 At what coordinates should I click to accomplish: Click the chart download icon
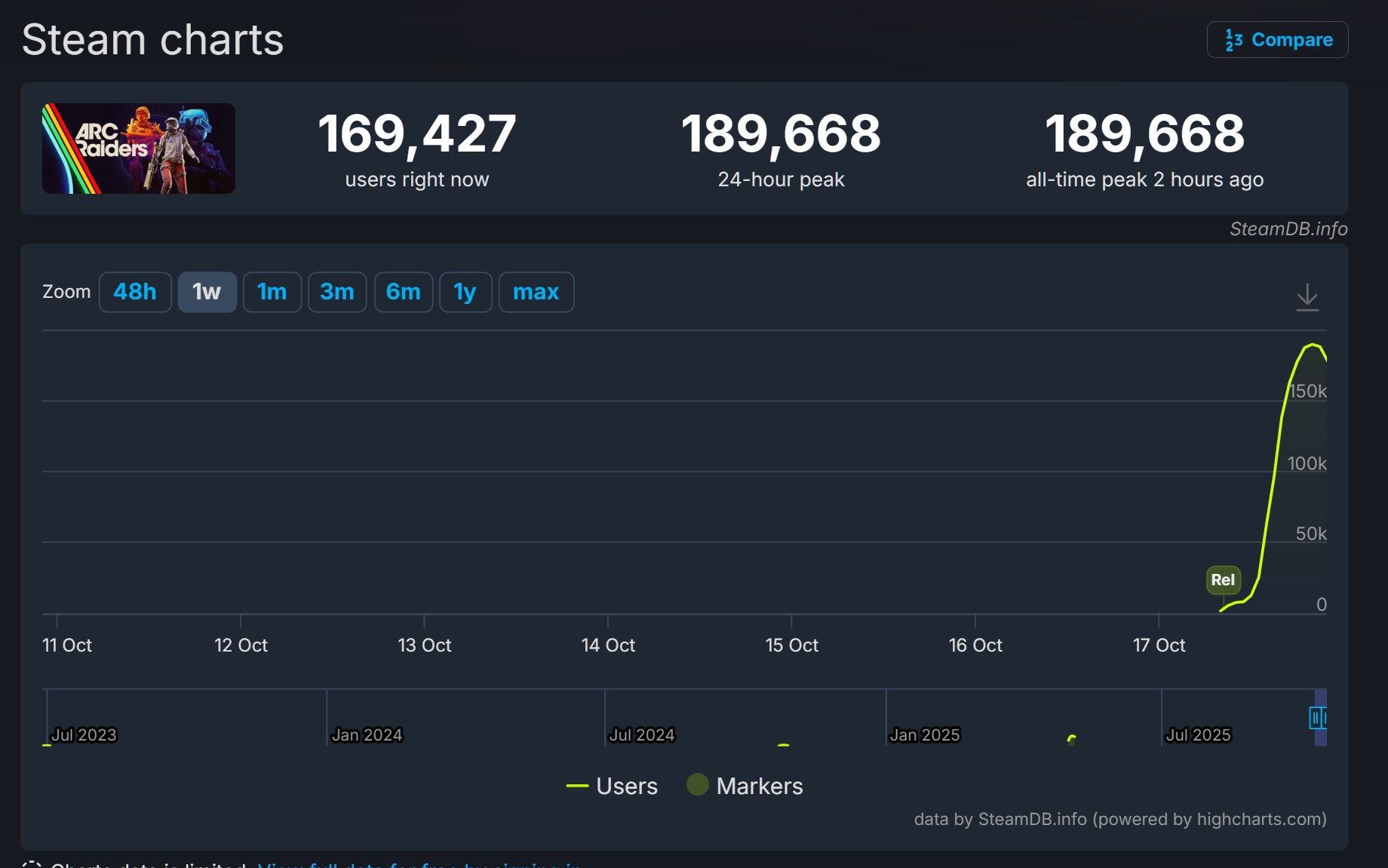coord(1307,297)
